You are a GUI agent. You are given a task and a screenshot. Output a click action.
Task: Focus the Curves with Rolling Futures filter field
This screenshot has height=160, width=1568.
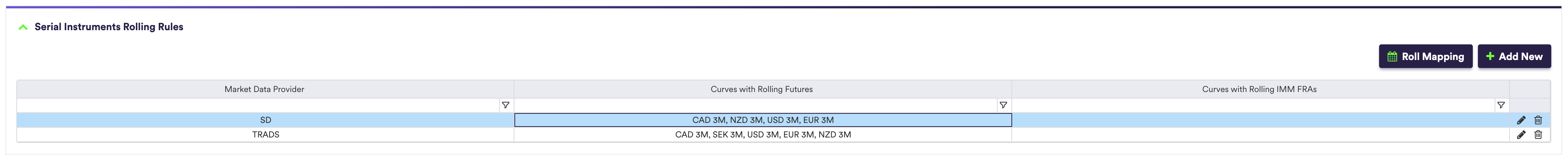pos(756,105)
